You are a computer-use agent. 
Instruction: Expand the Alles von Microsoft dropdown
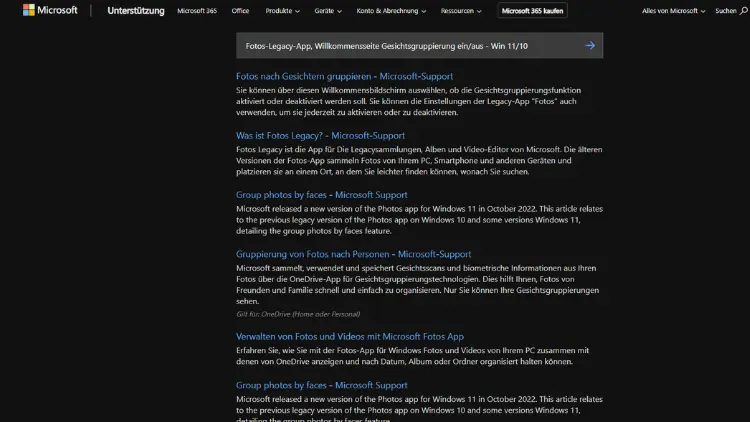pyautogui.click(x=673, y=11)
